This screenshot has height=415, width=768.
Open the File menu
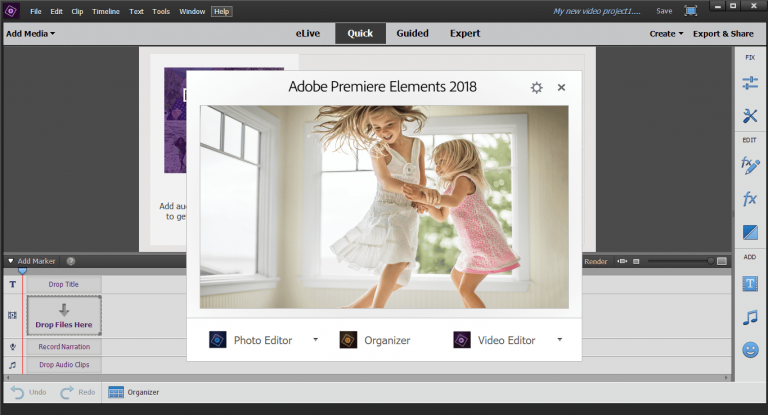click(36, 11)
